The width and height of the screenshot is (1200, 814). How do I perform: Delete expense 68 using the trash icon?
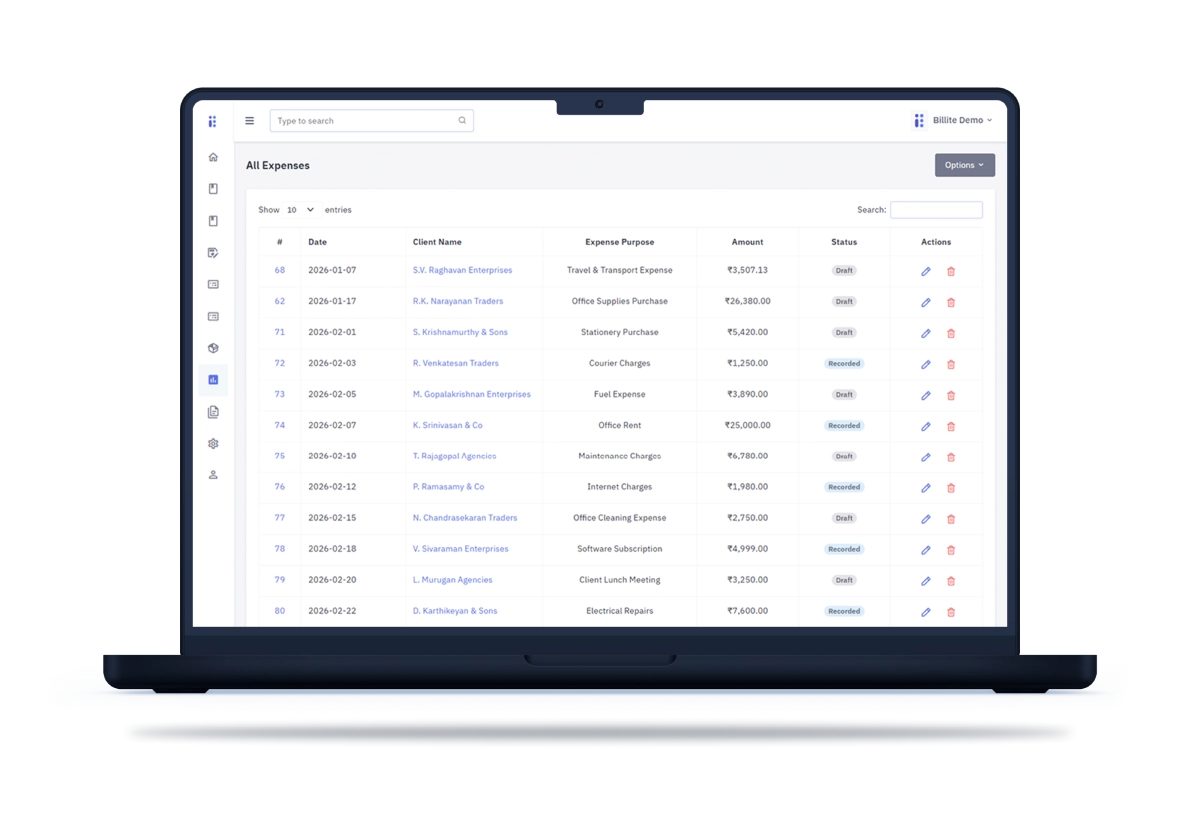coord(951,271)
